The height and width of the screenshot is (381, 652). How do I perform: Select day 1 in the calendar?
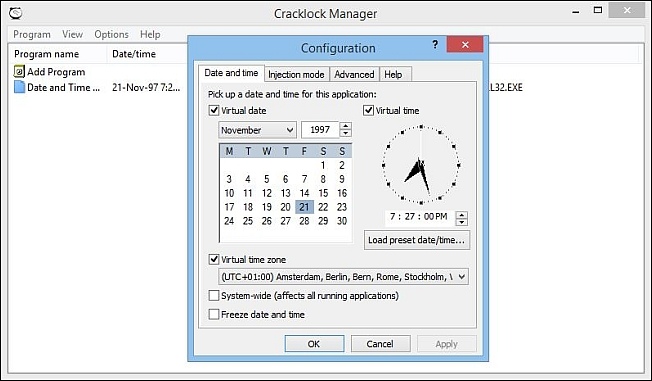coord(323,165)
